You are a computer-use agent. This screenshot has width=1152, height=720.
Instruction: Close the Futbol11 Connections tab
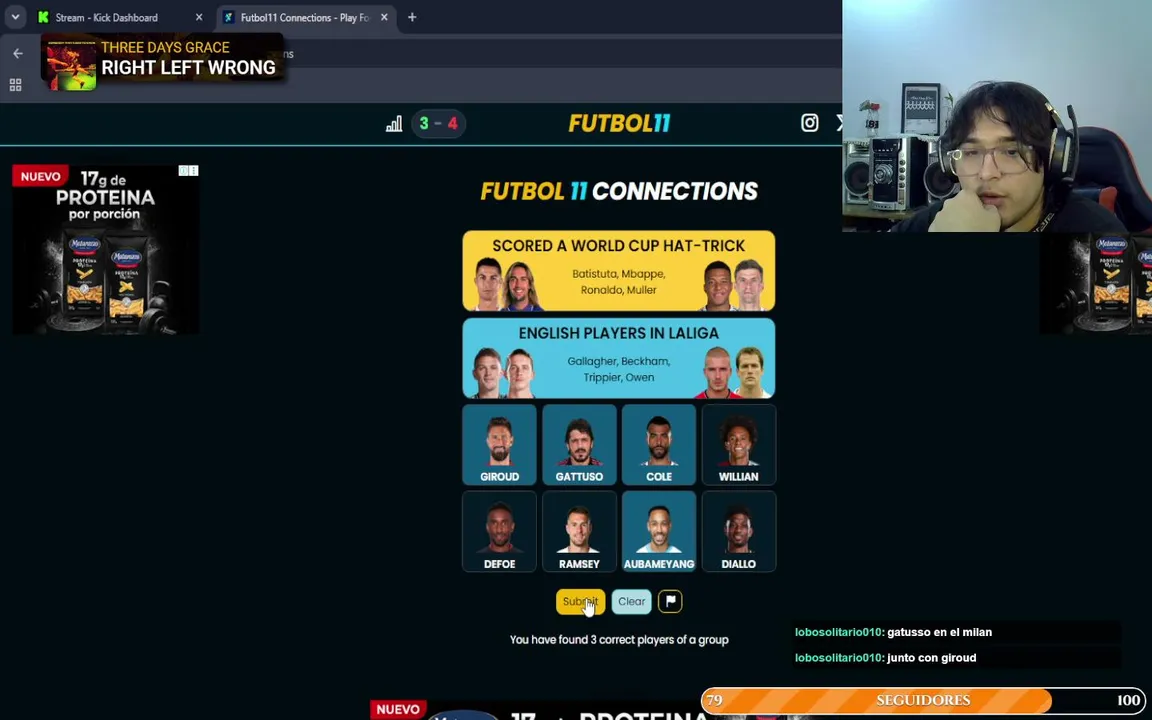click(x=384, y=17)
